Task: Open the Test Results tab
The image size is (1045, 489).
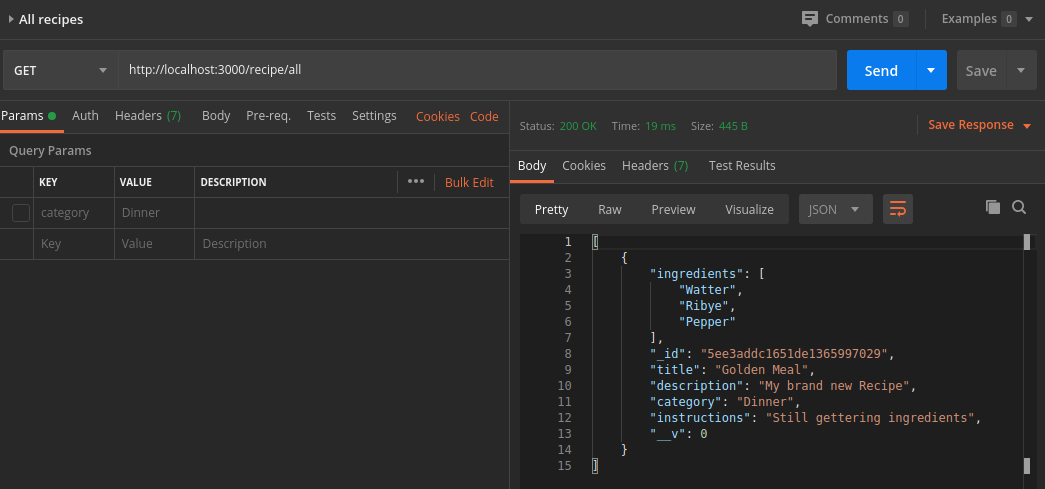Action: [742, 166]
